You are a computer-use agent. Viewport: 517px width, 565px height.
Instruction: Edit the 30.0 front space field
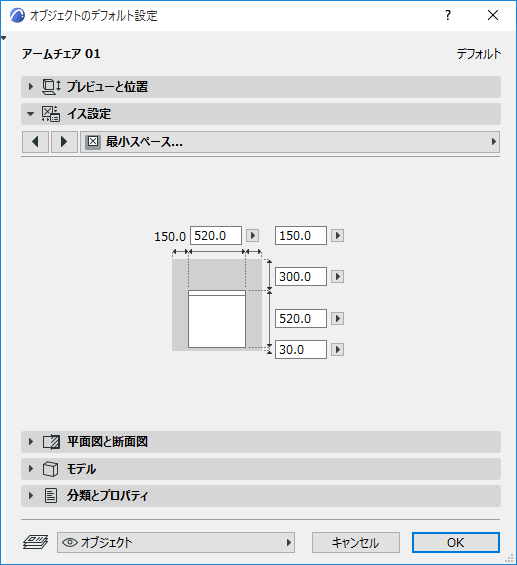(x=301, y=349)
